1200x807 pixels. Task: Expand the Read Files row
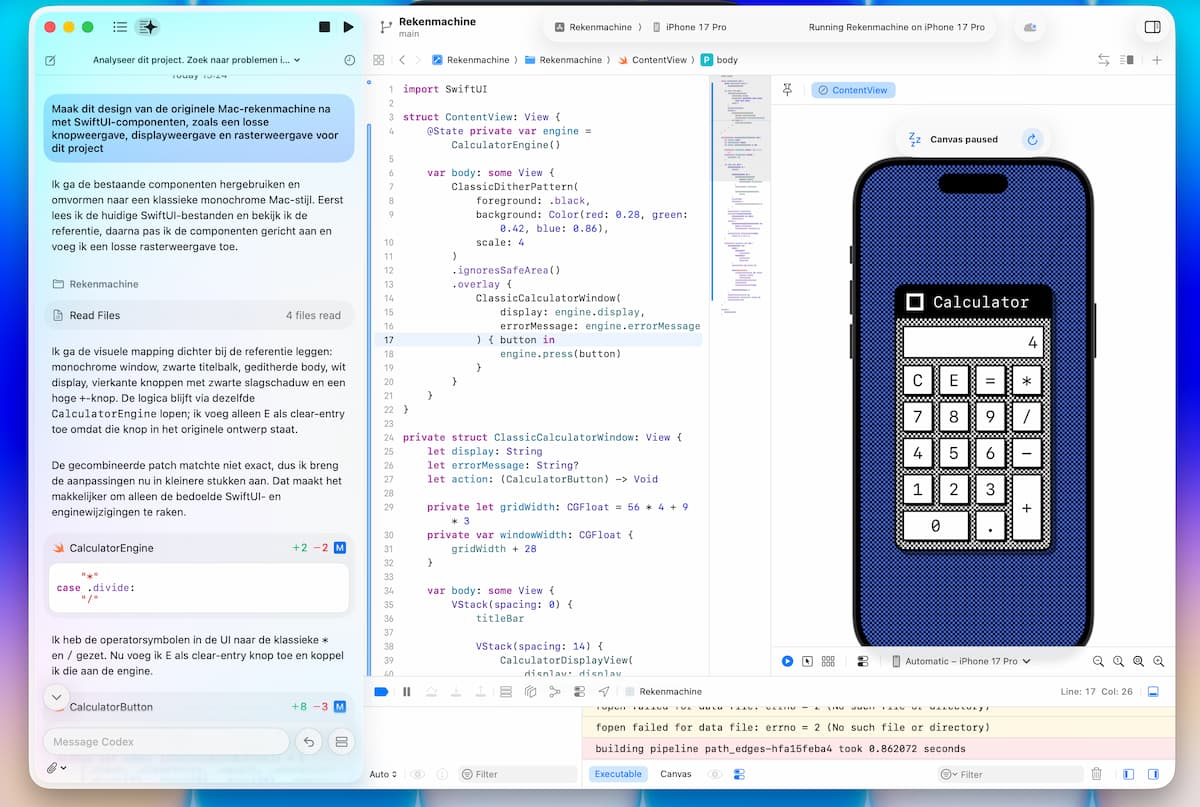coord(199,315)
